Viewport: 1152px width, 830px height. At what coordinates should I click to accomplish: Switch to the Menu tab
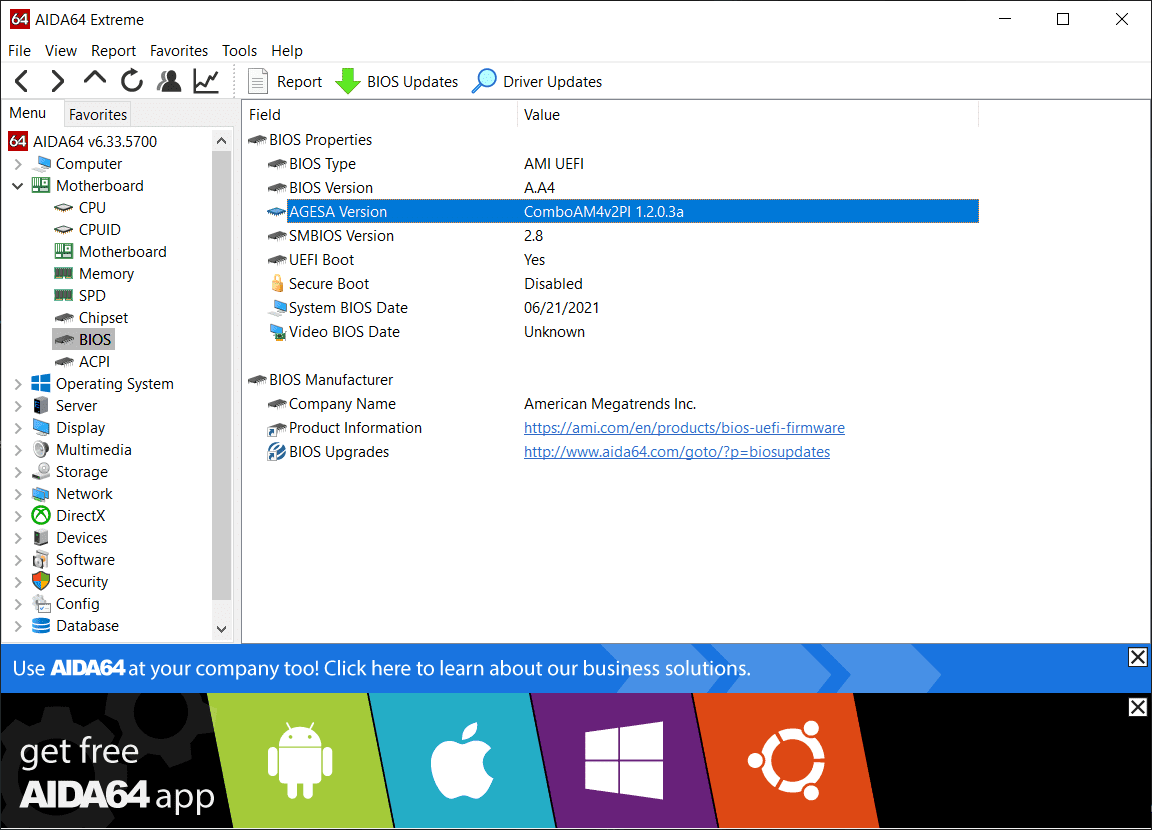[x=27, y=113]
